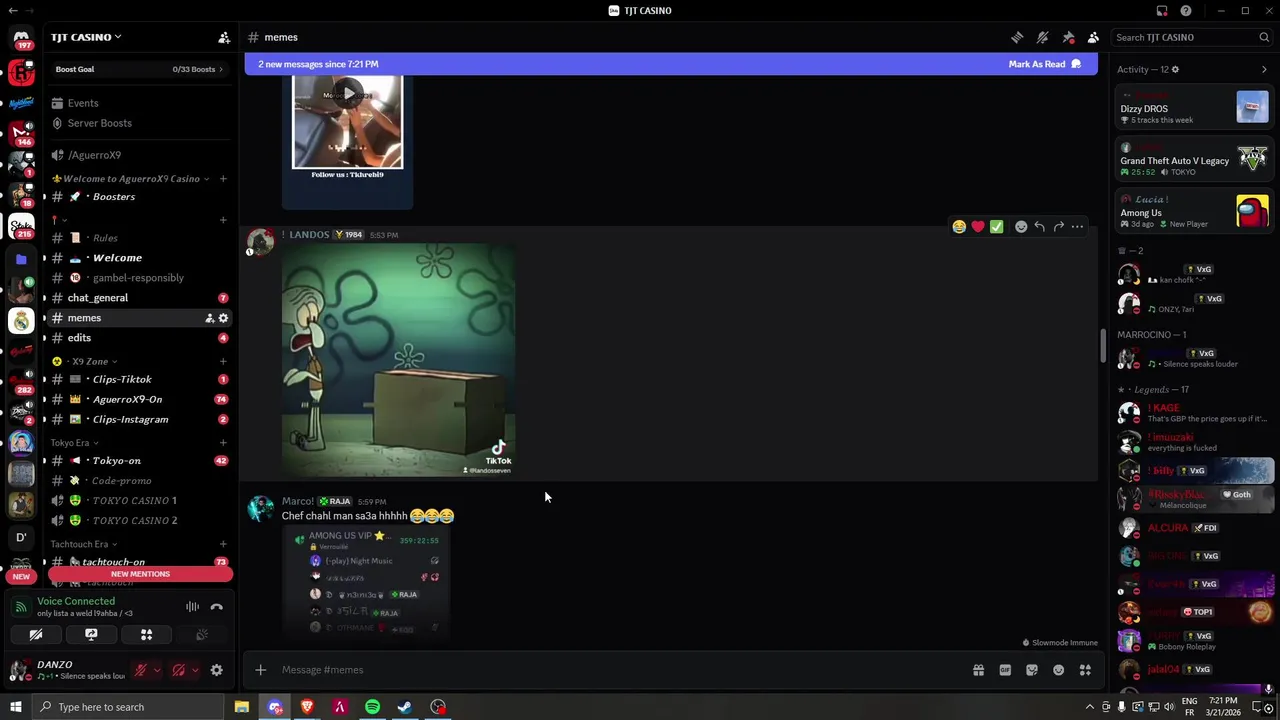Open the Squidward TikTok video thumbnail
The image size is (1280, 720).
[398, 360]
